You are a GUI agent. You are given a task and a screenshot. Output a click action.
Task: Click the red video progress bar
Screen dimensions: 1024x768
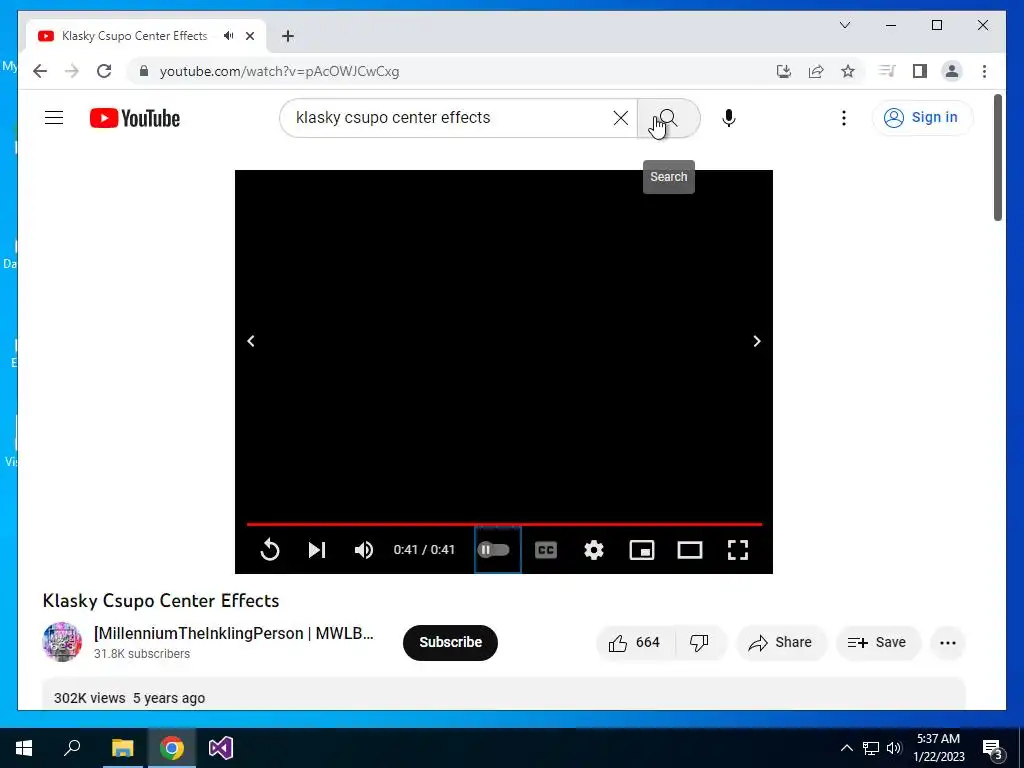click(504, 524)
